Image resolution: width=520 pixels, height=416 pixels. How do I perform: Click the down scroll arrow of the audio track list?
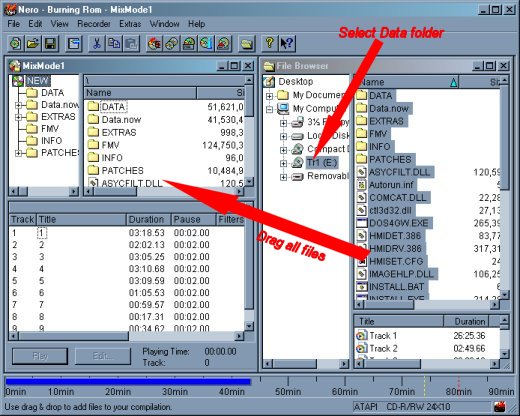pos(249,326)
